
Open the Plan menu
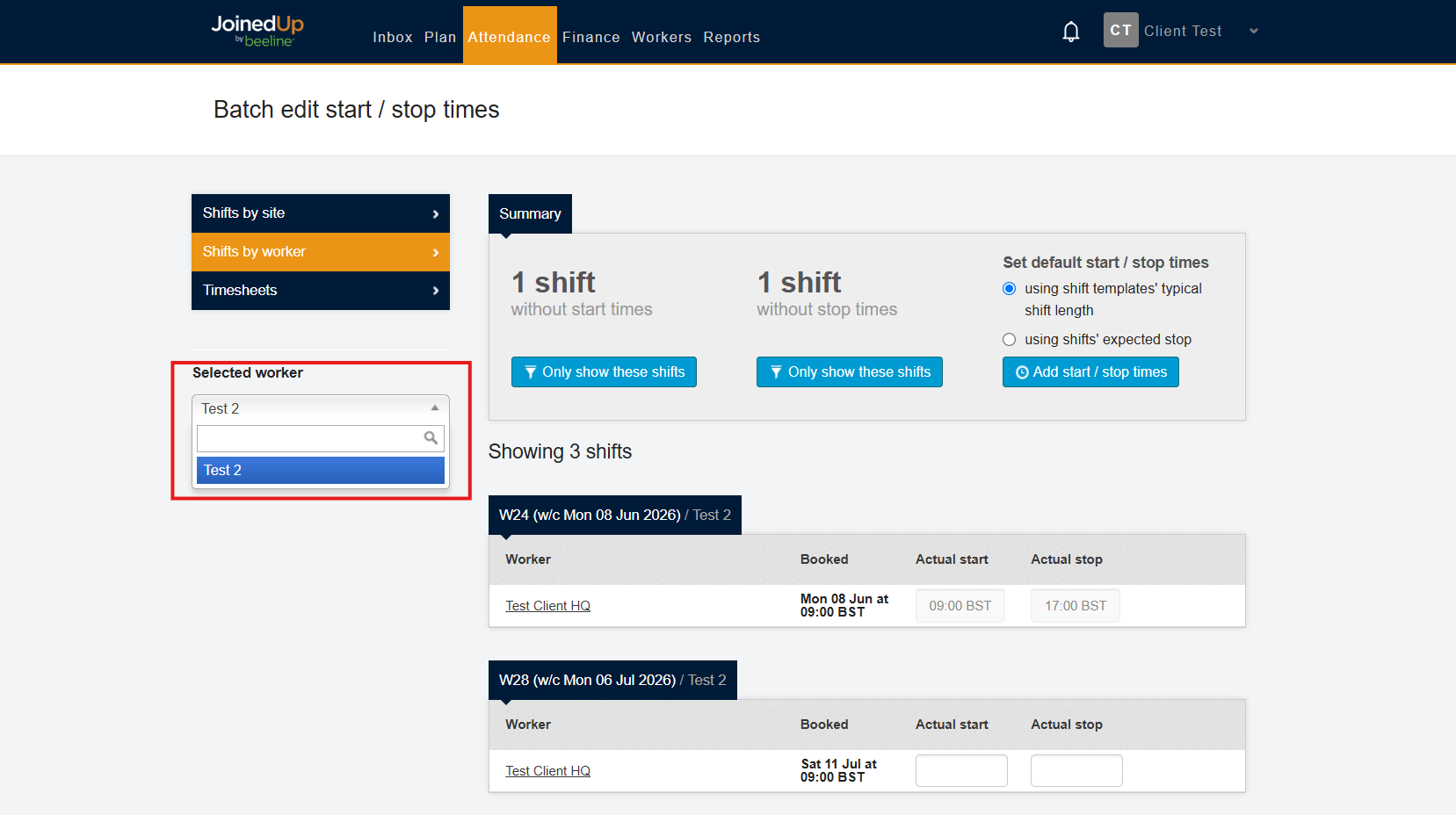[440, 37]
